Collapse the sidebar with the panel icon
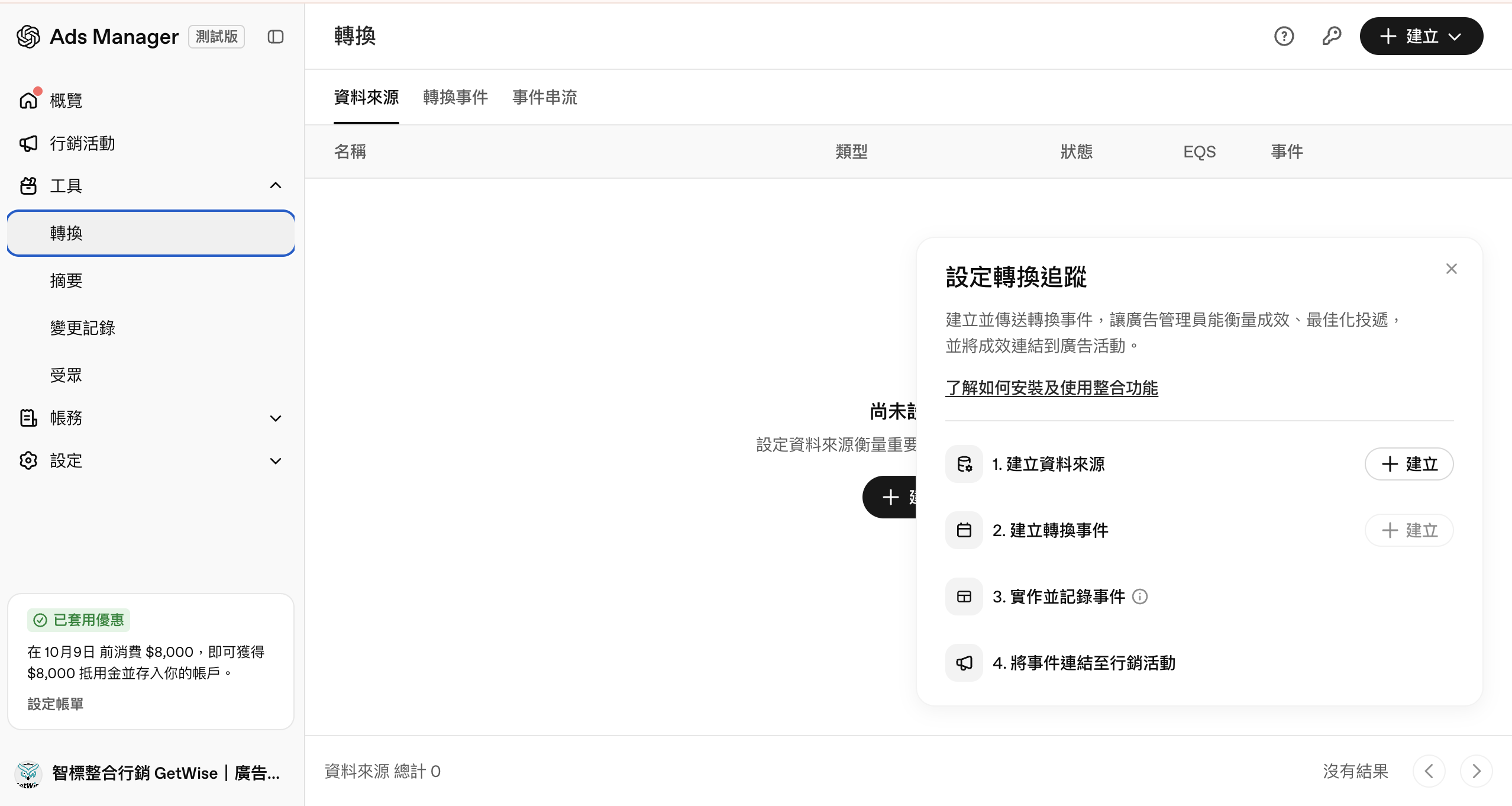The image size is (1512, 806). 276,37
